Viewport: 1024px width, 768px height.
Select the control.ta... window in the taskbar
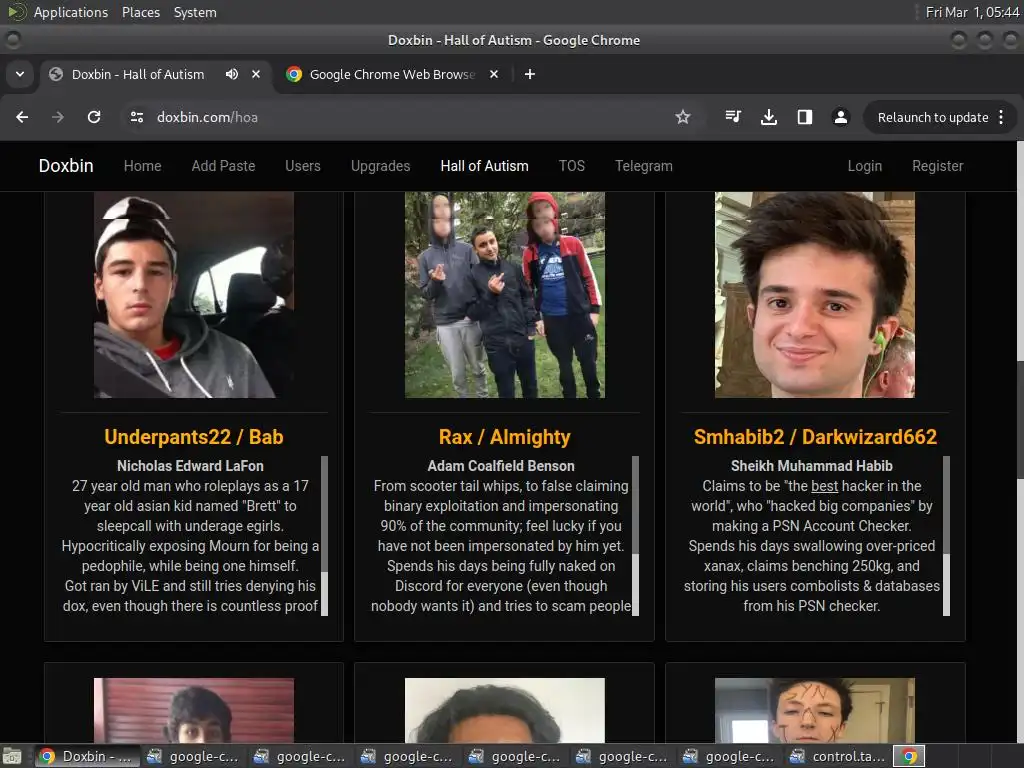839,756
